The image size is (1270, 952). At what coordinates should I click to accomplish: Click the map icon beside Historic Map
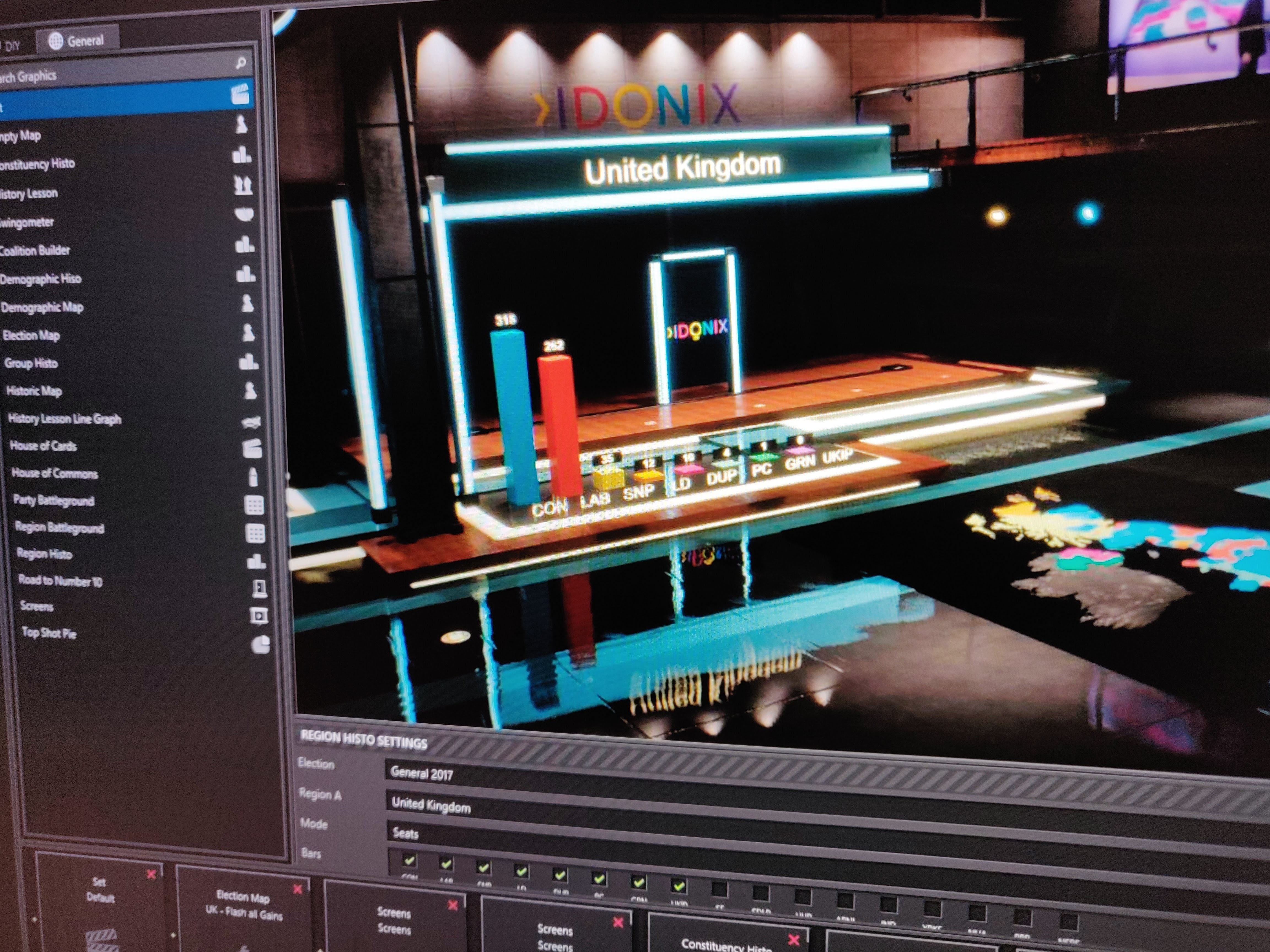(251, 391)
